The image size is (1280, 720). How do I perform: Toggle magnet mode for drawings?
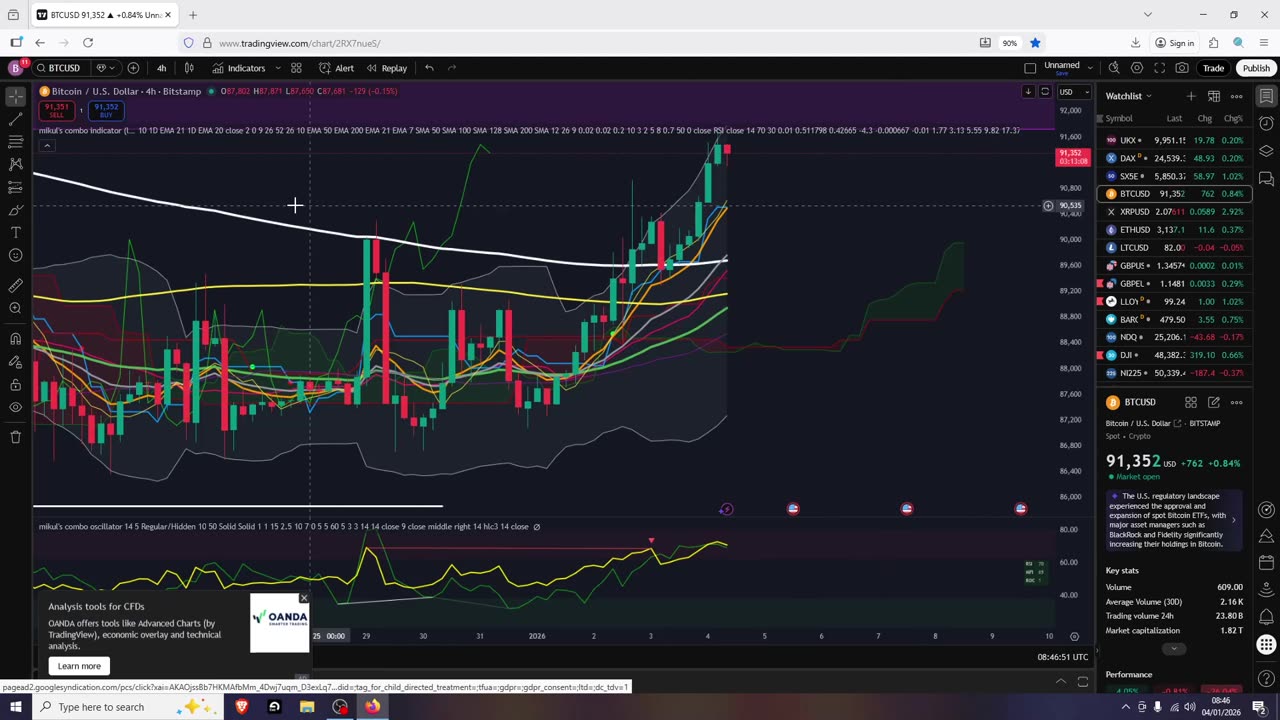15,338
